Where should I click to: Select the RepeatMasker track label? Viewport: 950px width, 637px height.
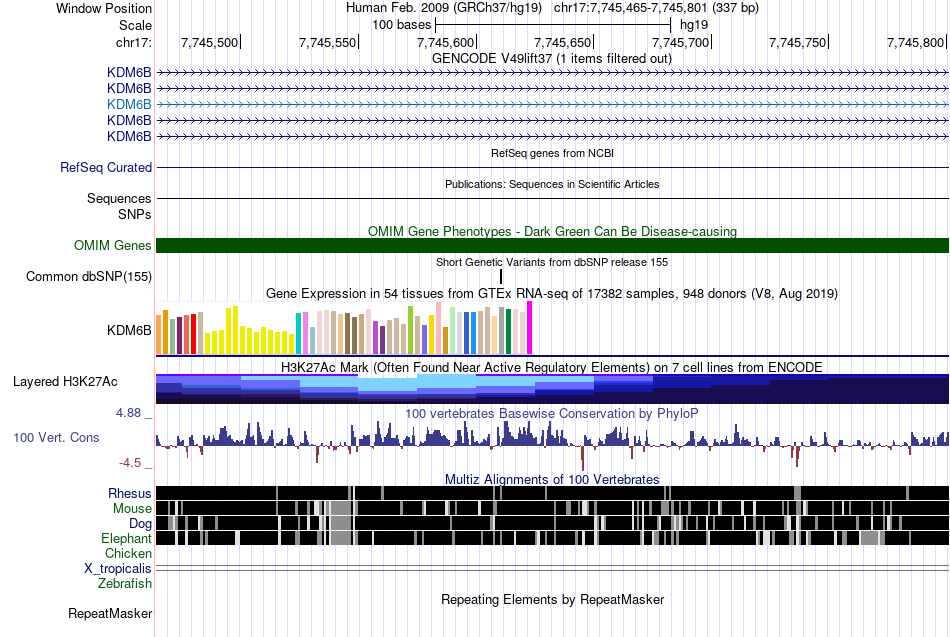click(110, 613)
